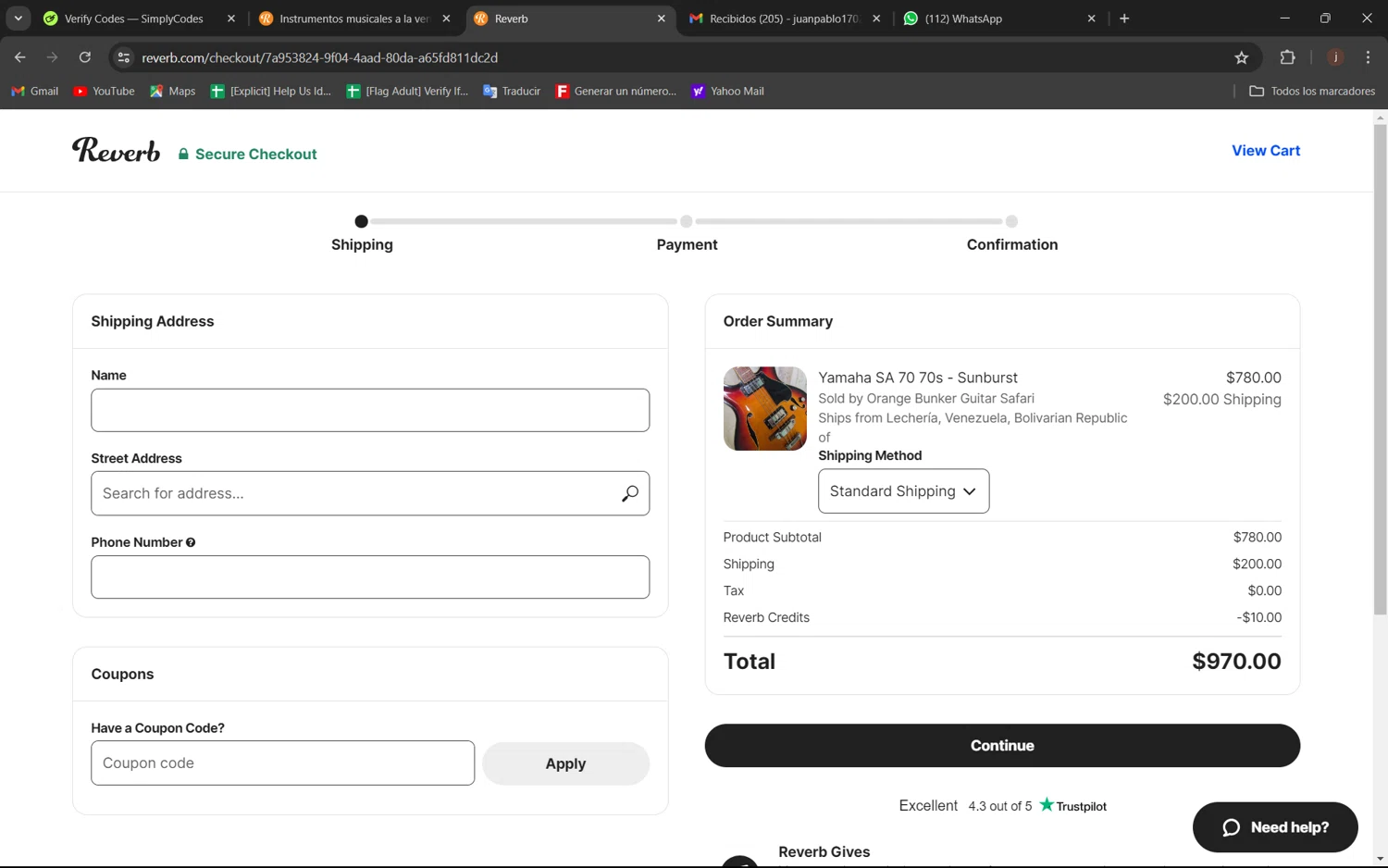Apply the coupon code

[x=565, y=763]
